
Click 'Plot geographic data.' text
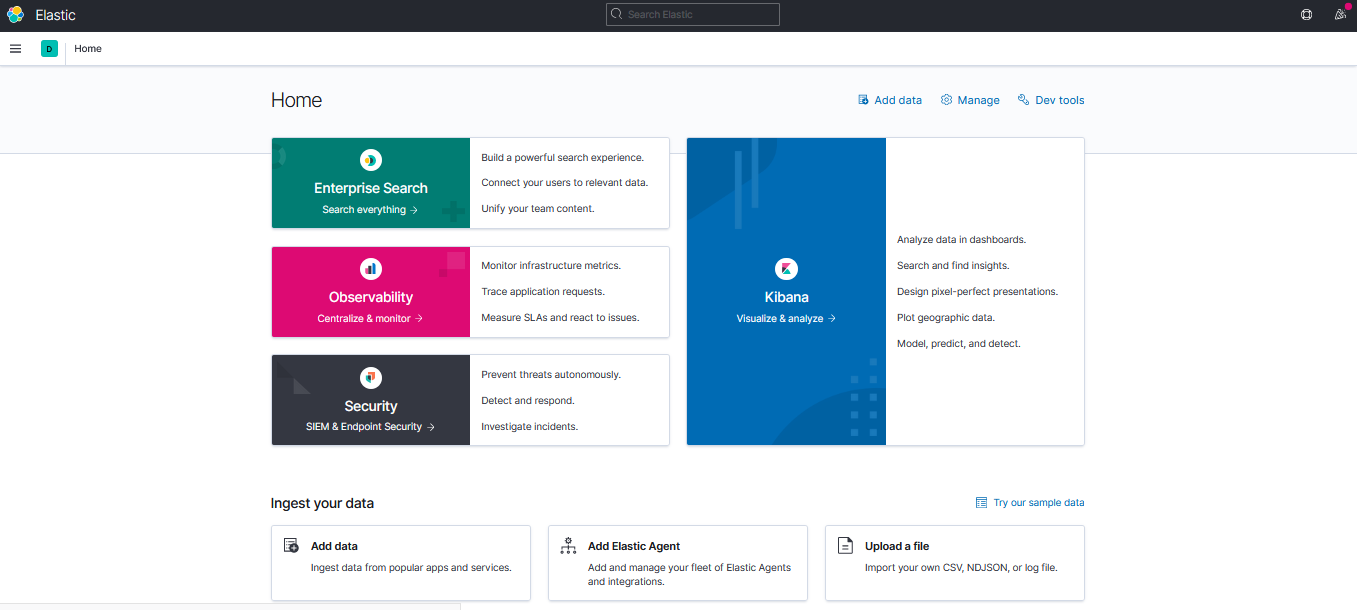coord(946,318)
